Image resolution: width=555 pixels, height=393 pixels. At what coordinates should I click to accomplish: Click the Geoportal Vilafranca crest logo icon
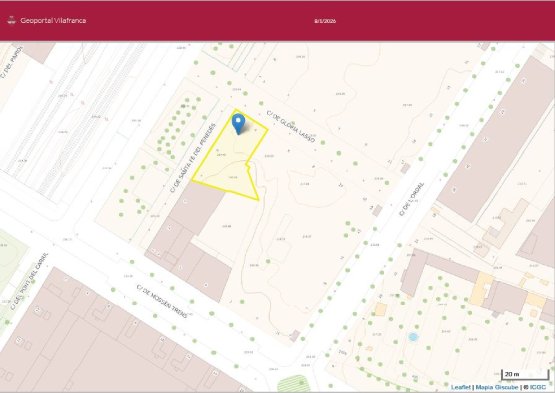[x=11, y=21]
